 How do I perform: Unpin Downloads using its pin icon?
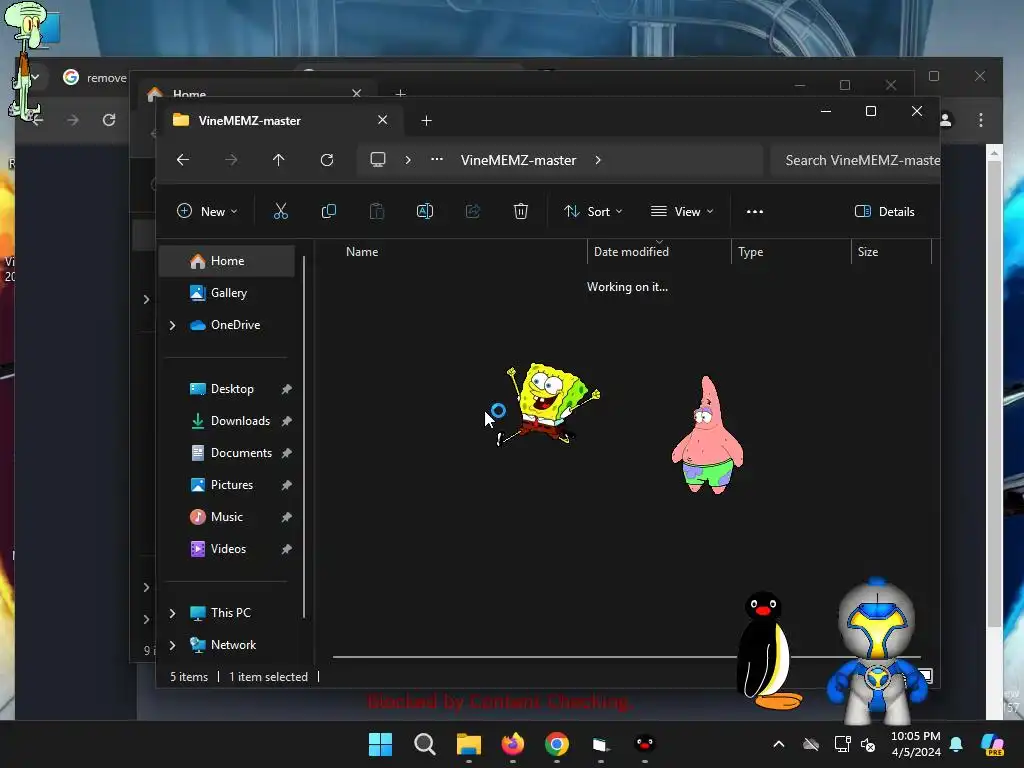pyautogui.click(x=286, y=421)
